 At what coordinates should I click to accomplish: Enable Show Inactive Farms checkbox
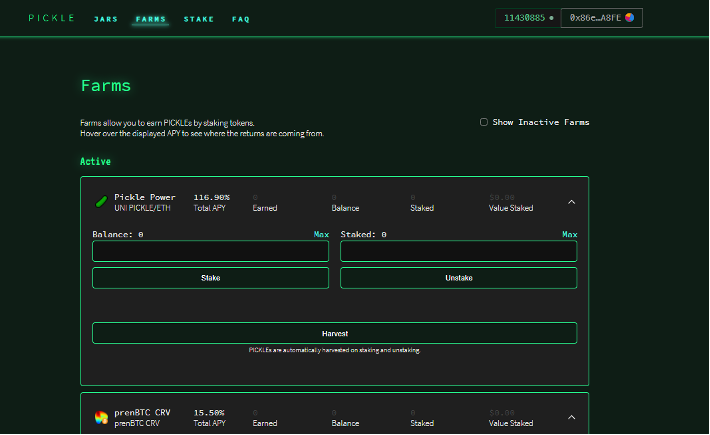(x=484, y=122)
